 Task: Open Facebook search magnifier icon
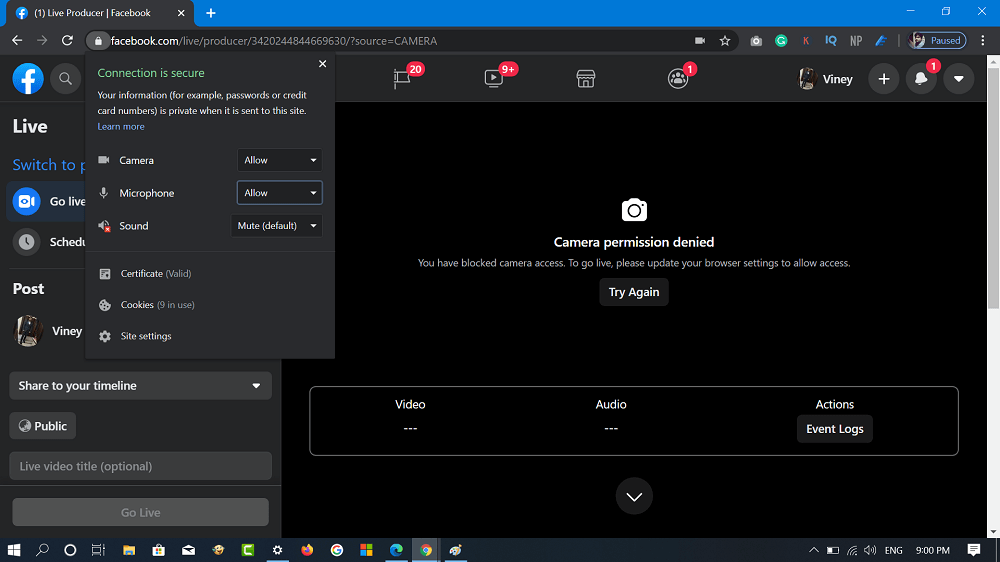pyautogui.click(x=65, y=78)
